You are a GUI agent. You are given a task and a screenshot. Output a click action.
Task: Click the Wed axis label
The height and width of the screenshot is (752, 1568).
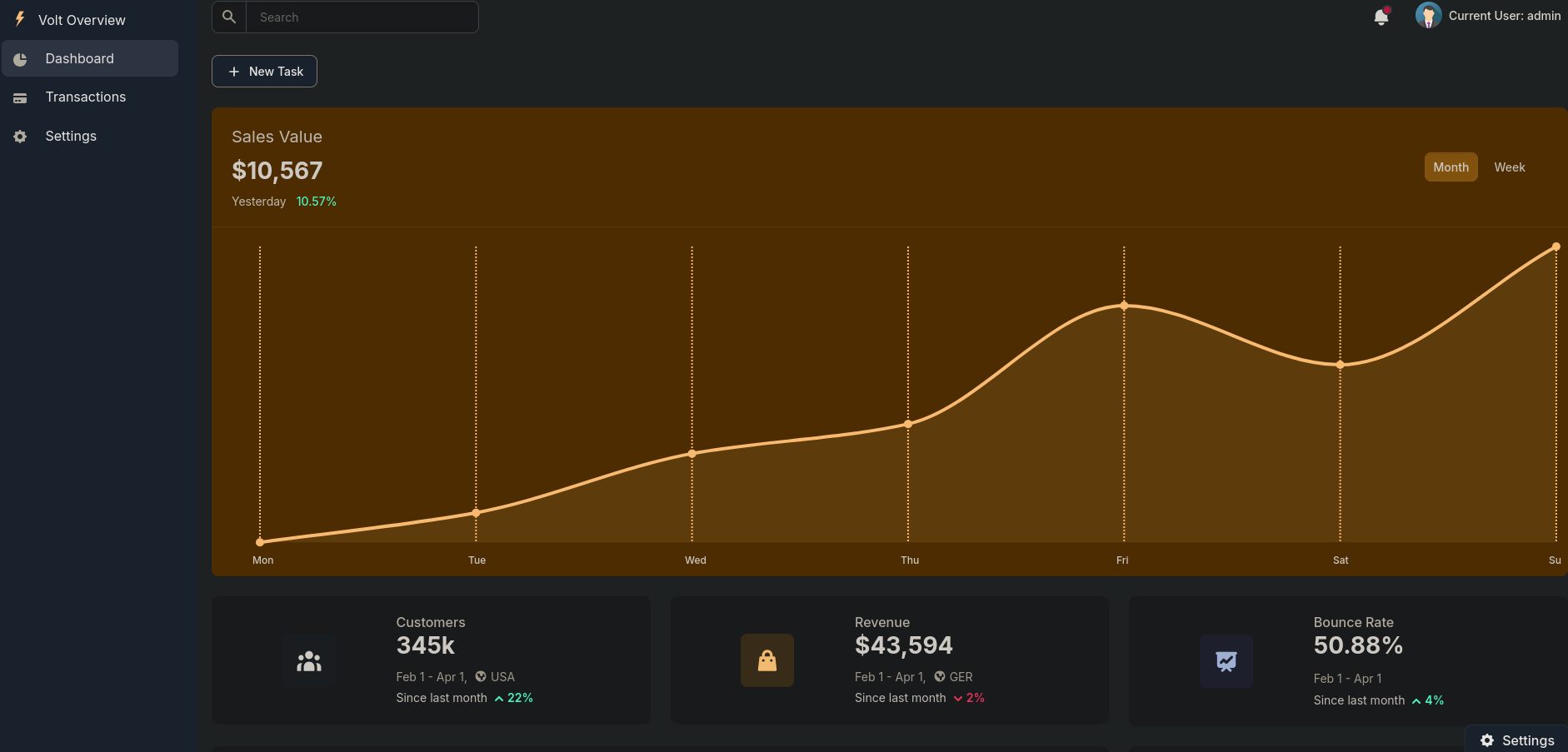[696, 560]
